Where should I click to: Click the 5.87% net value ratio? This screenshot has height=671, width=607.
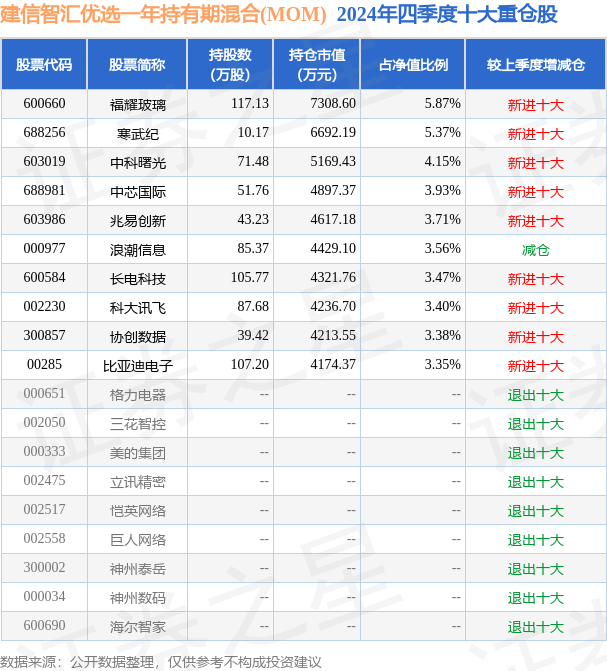coord(442,104)
